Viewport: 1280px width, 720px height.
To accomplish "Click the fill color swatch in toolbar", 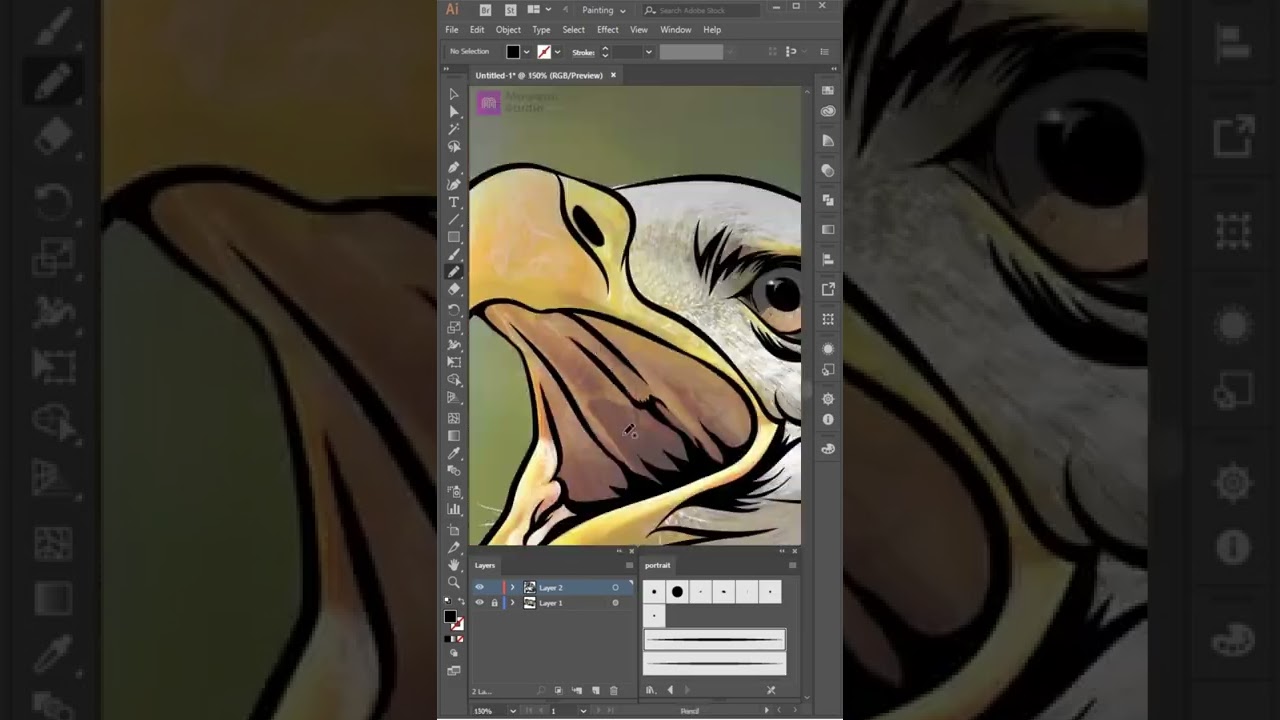I will point(451,617).
